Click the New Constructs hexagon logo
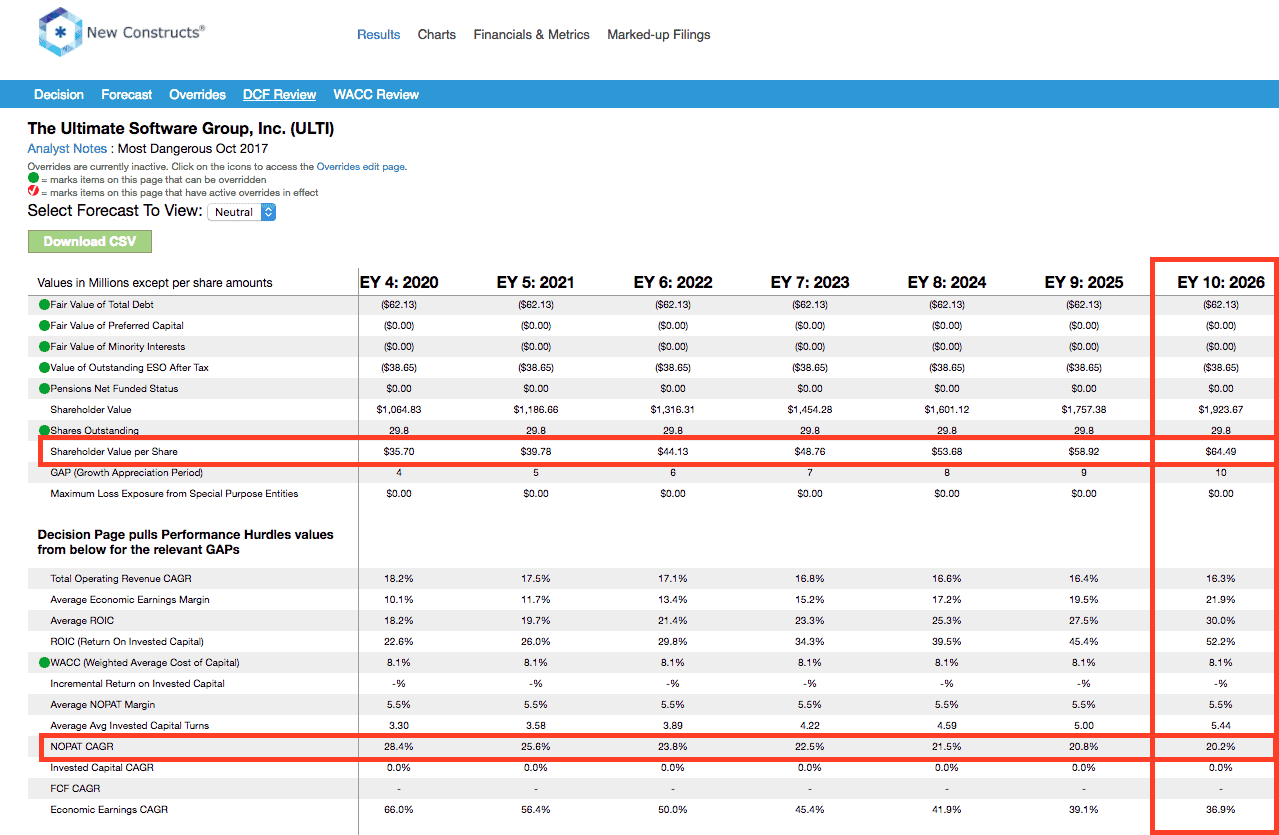This screenshot has width=1279, height=835. [59, 33]
